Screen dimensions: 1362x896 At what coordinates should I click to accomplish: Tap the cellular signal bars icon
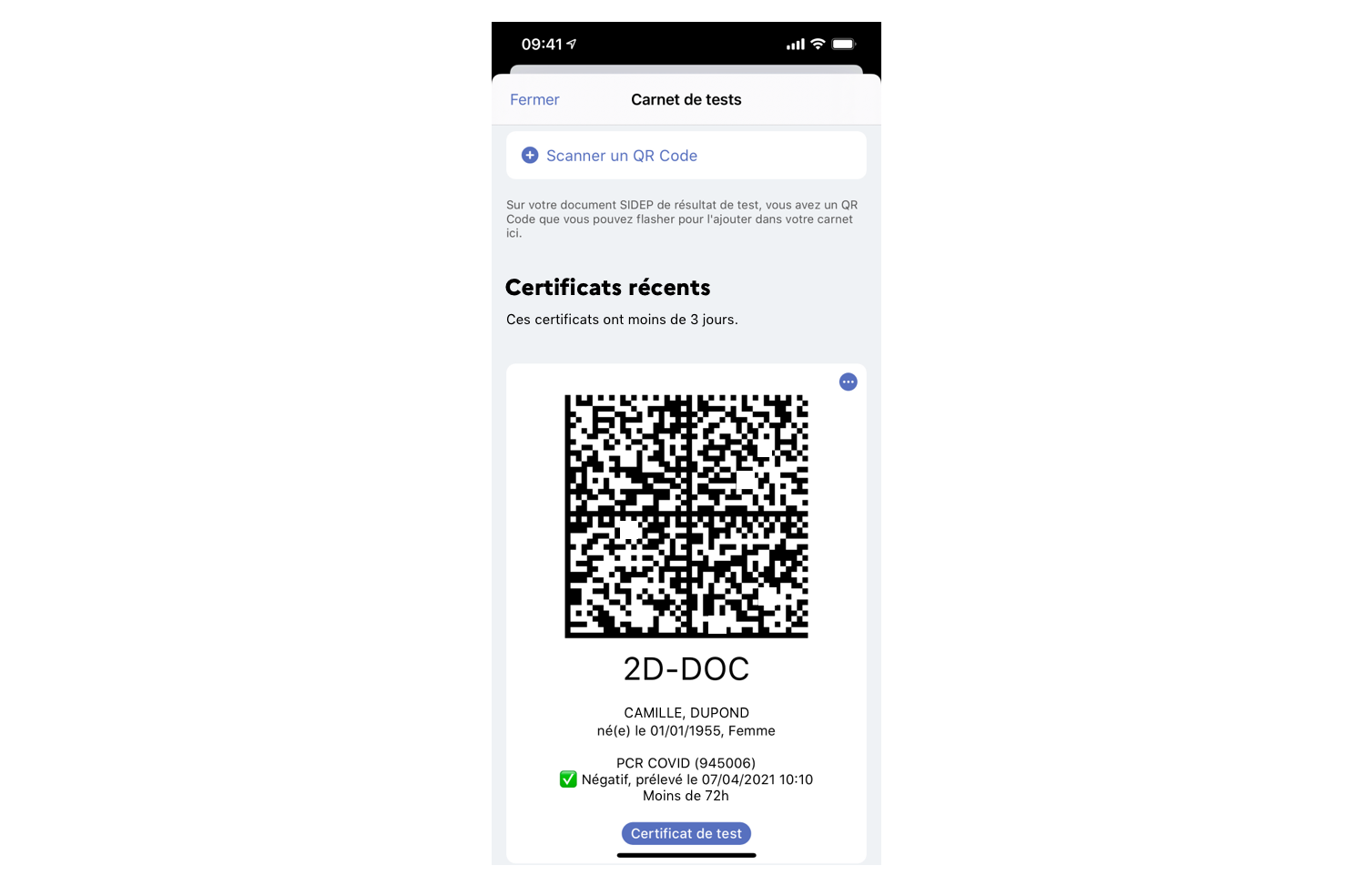(x=796, y=45)
